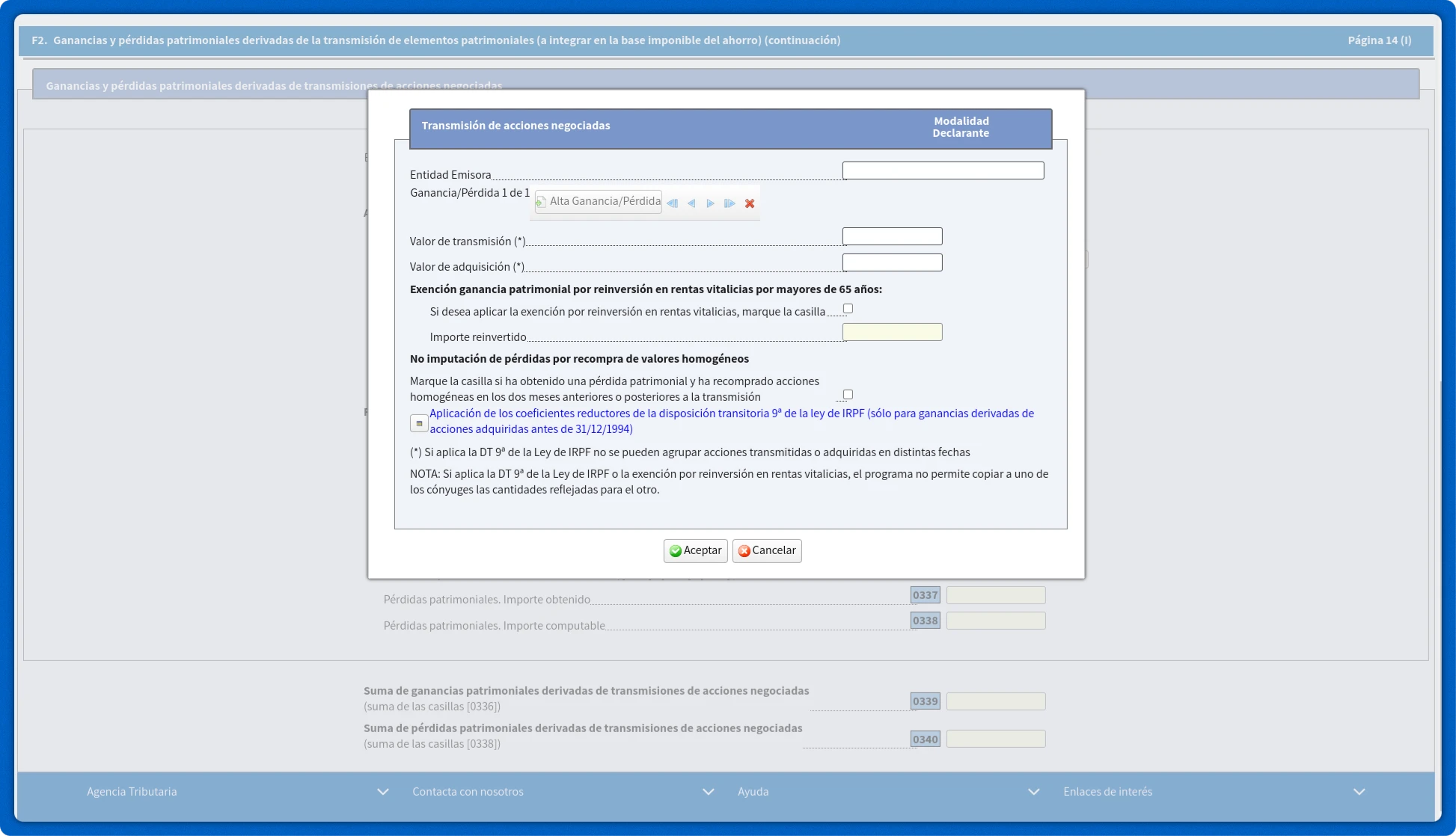Screen dimensions: 1456x836
Task: Go to first Ganancia/Pérdida record
Action: pos(672,203)
